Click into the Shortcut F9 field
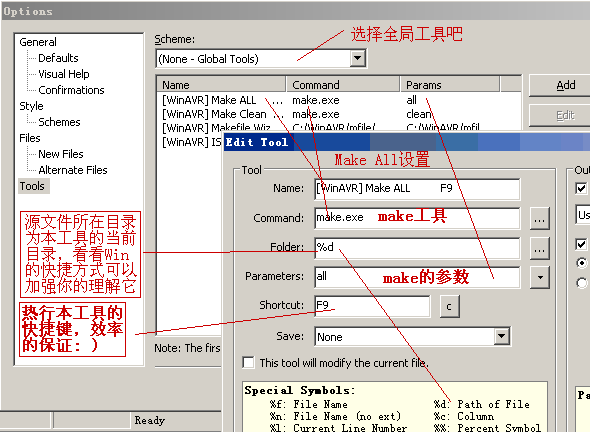The width and height of the screenshot is (590, 432). (372, 306)
